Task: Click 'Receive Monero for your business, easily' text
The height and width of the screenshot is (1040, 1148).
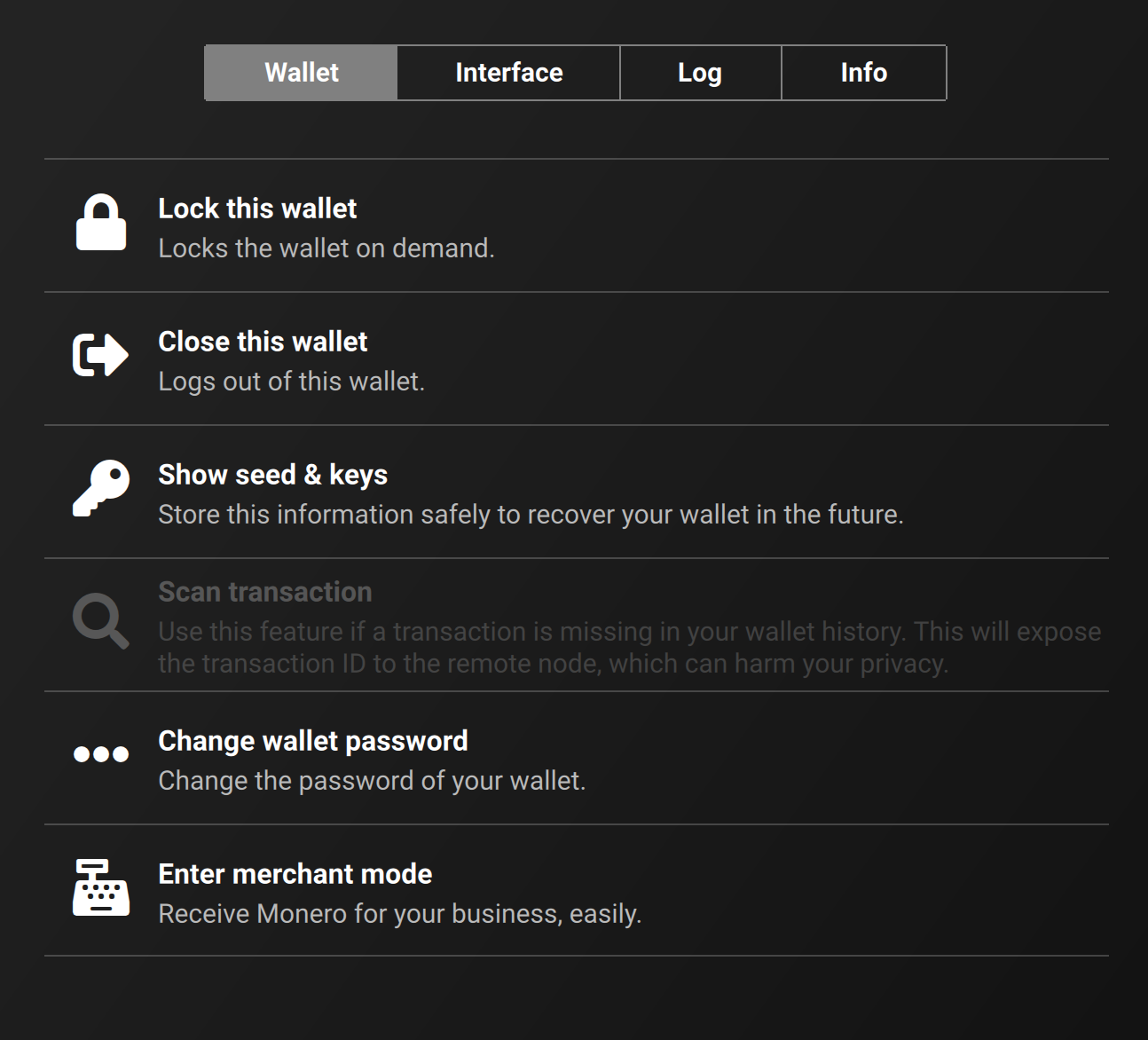Action: 399,914
